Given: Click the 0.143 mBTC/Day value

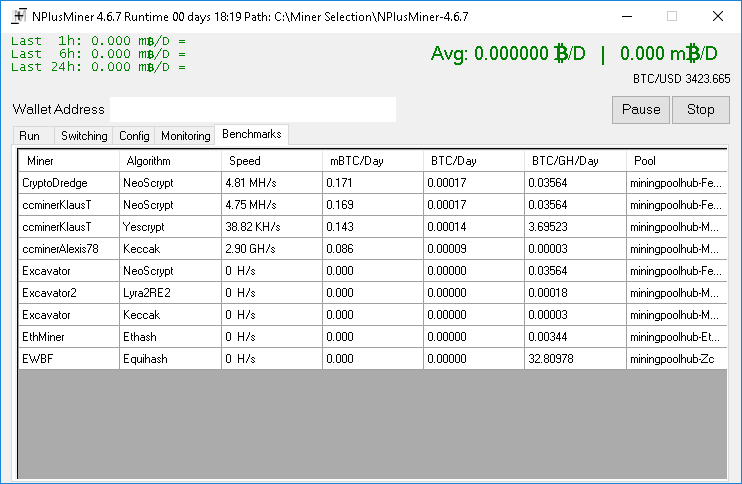Looking at the screenshot, I should pos(373,227).
